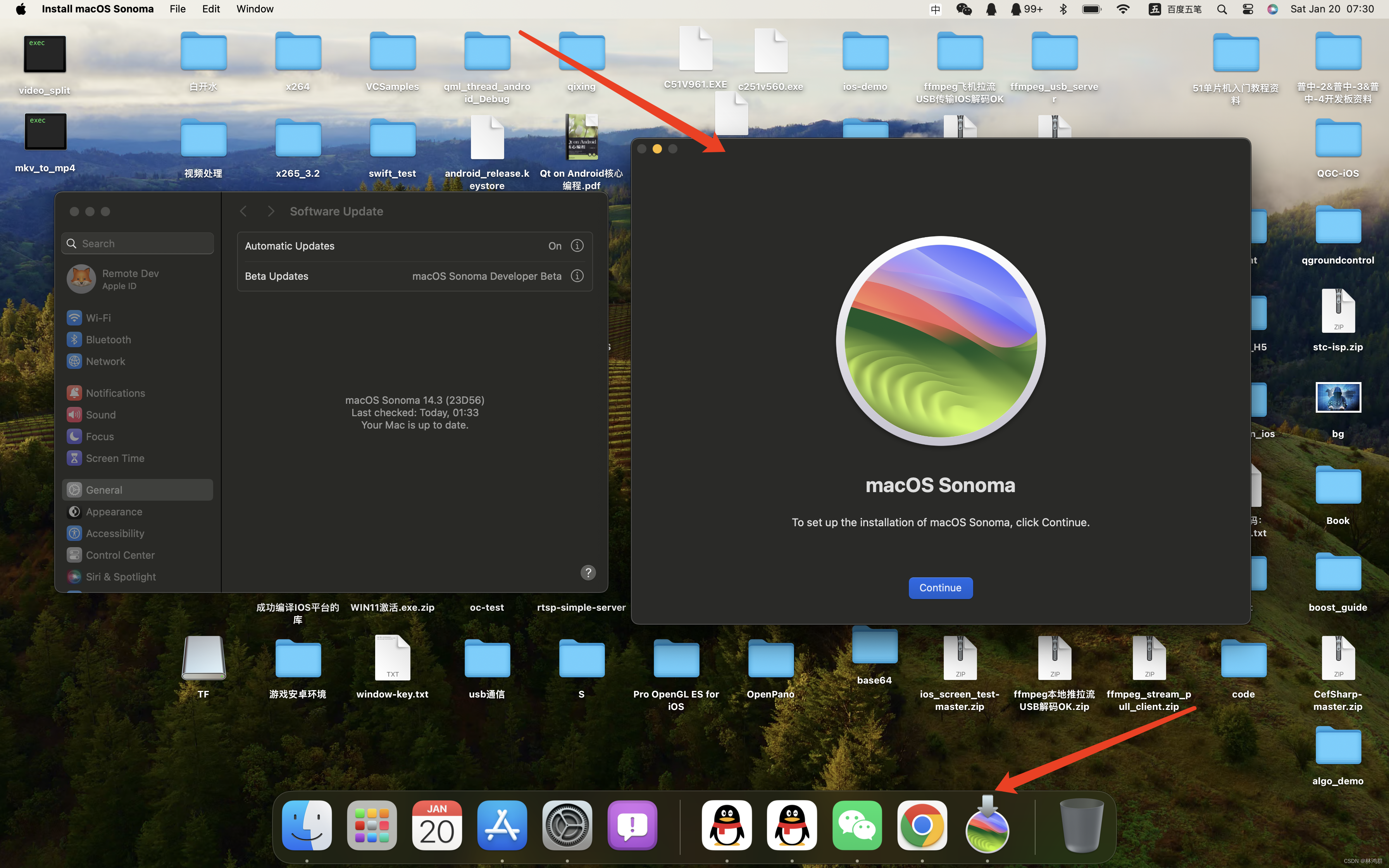
Task: Navigate back in Software Update pane
Action: (x=243, y=211)
